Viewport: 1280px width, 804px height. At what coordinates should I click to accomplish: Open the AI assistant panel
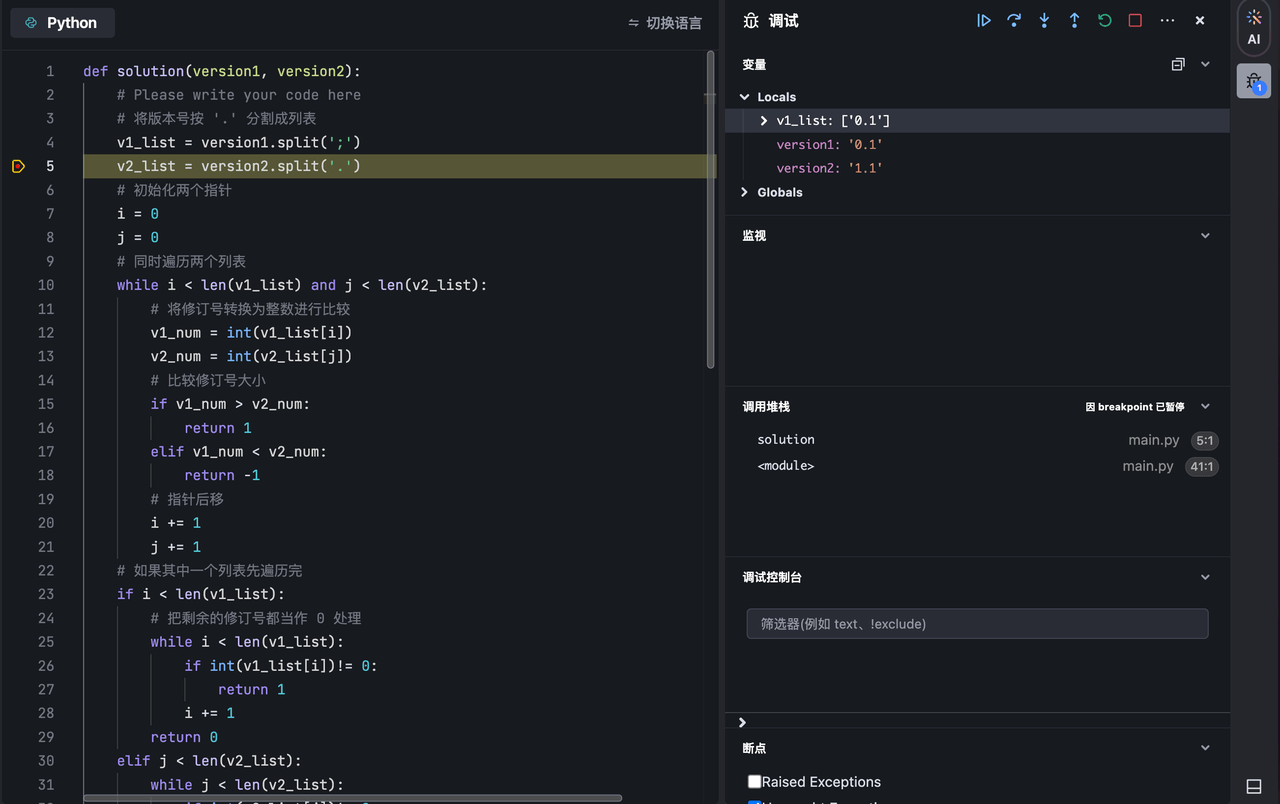click(1254, 27)
